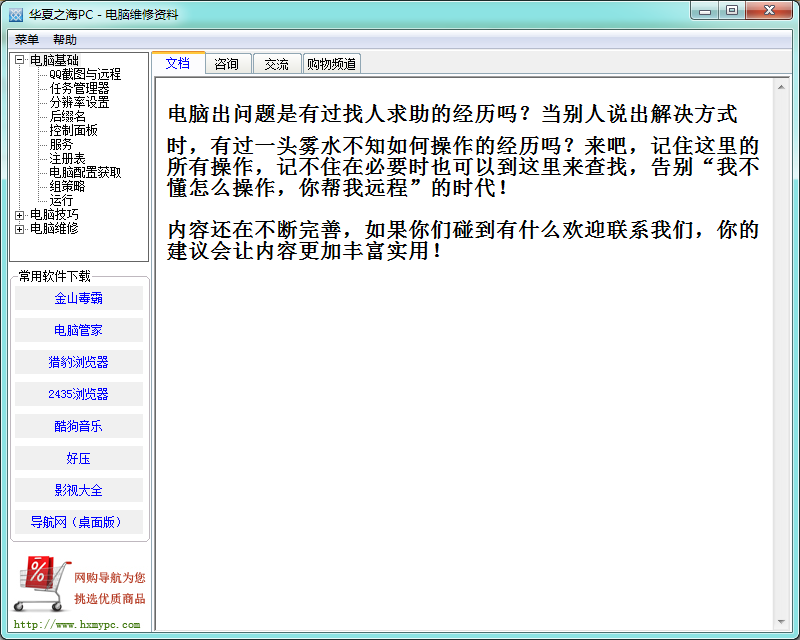The width and height of the screenshot is (800, 640).
Task: Collapse the 电脑基础 tree node
Action: [19, 60]
